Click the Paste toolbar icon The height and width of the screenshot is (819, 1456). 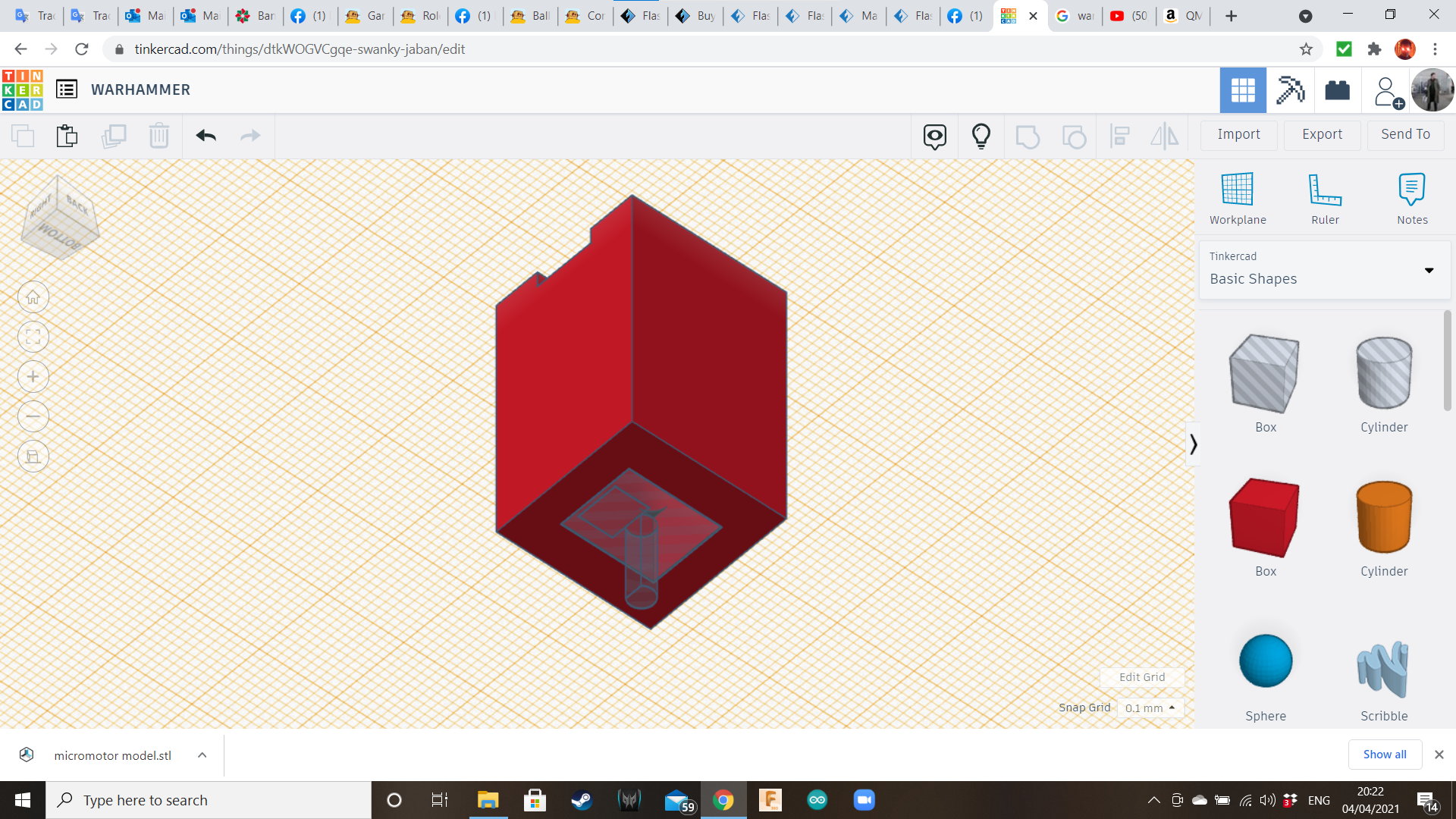[67, 136]
